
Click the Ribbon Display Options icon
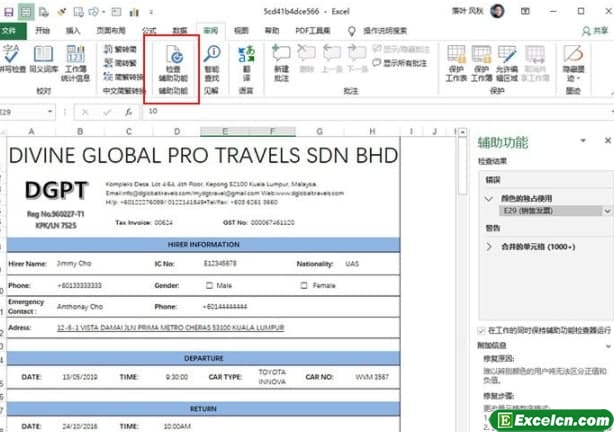point(525,11)
